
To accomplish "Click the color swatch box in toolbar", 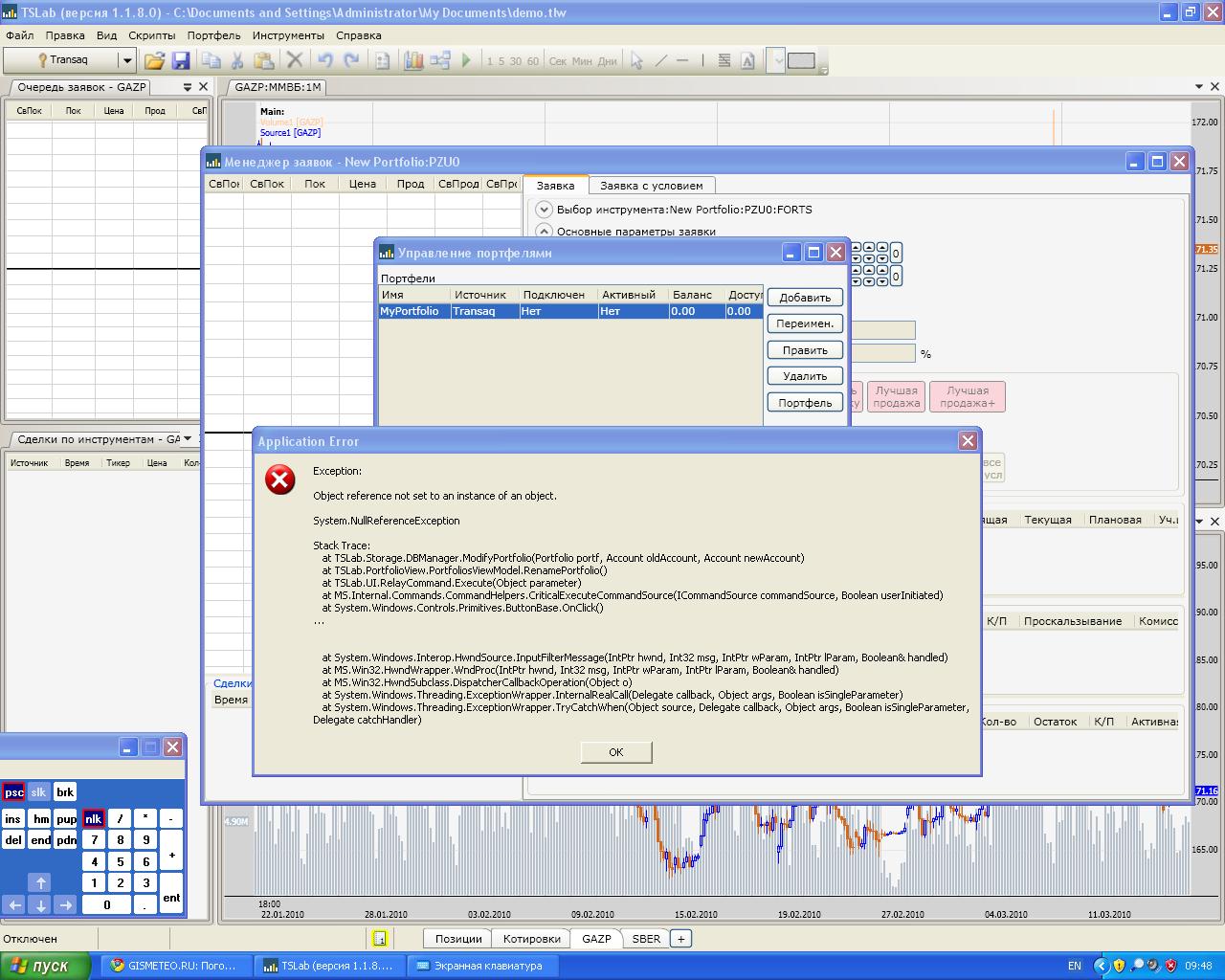I will pos(801,60).
